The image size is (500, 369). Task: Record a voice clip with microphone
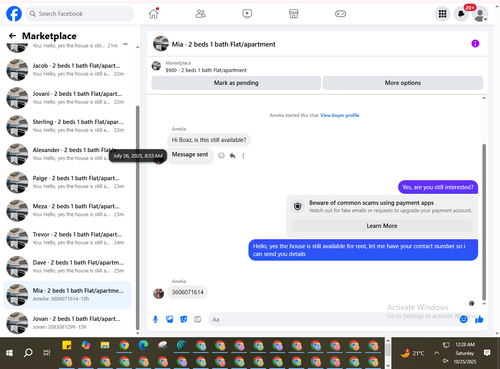coord(155,319)
